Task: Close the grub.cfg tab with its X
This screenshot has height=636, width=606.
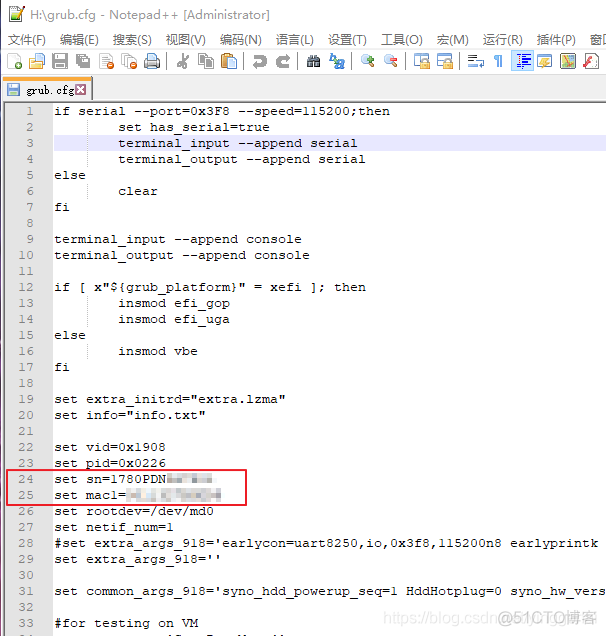Action: coord(81,90)
